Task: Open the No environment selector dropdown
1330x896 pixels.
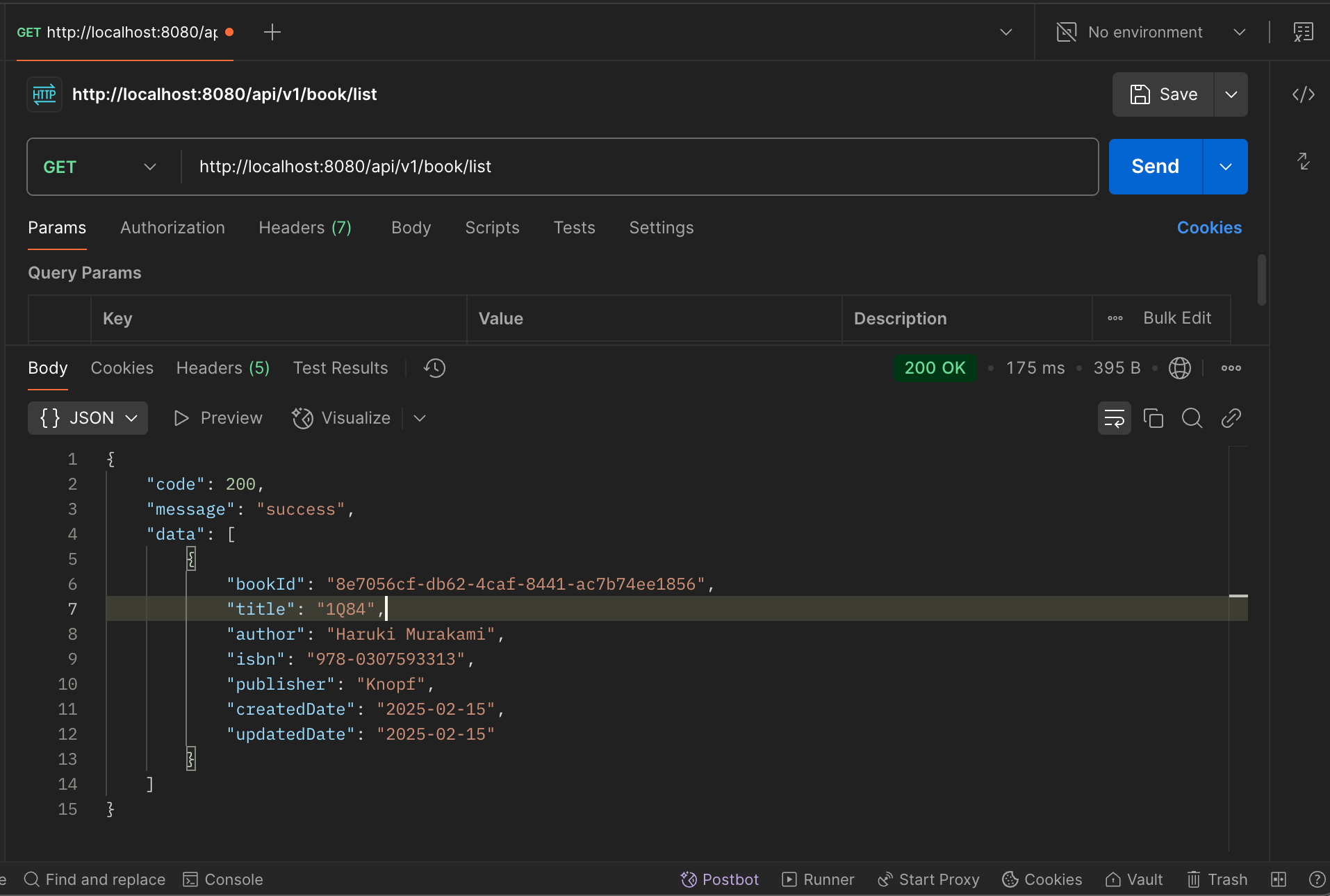Action: coord(1151,32)
